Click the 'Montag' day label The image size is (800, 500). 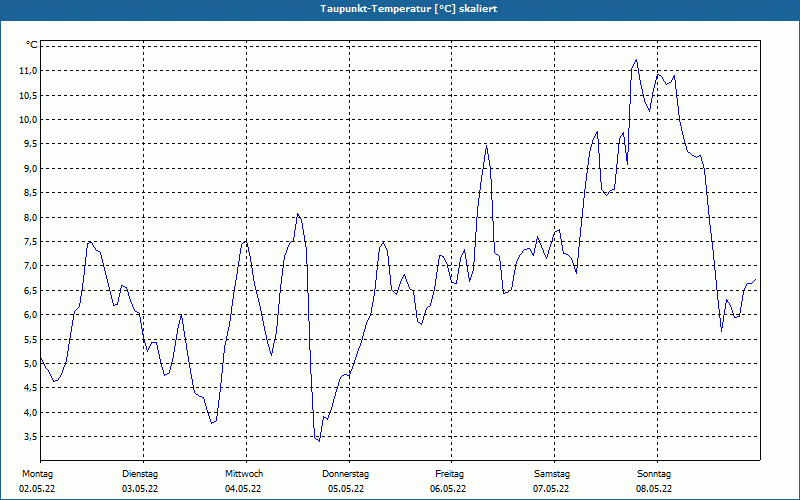pyautogui.click(x=37, y=474)
